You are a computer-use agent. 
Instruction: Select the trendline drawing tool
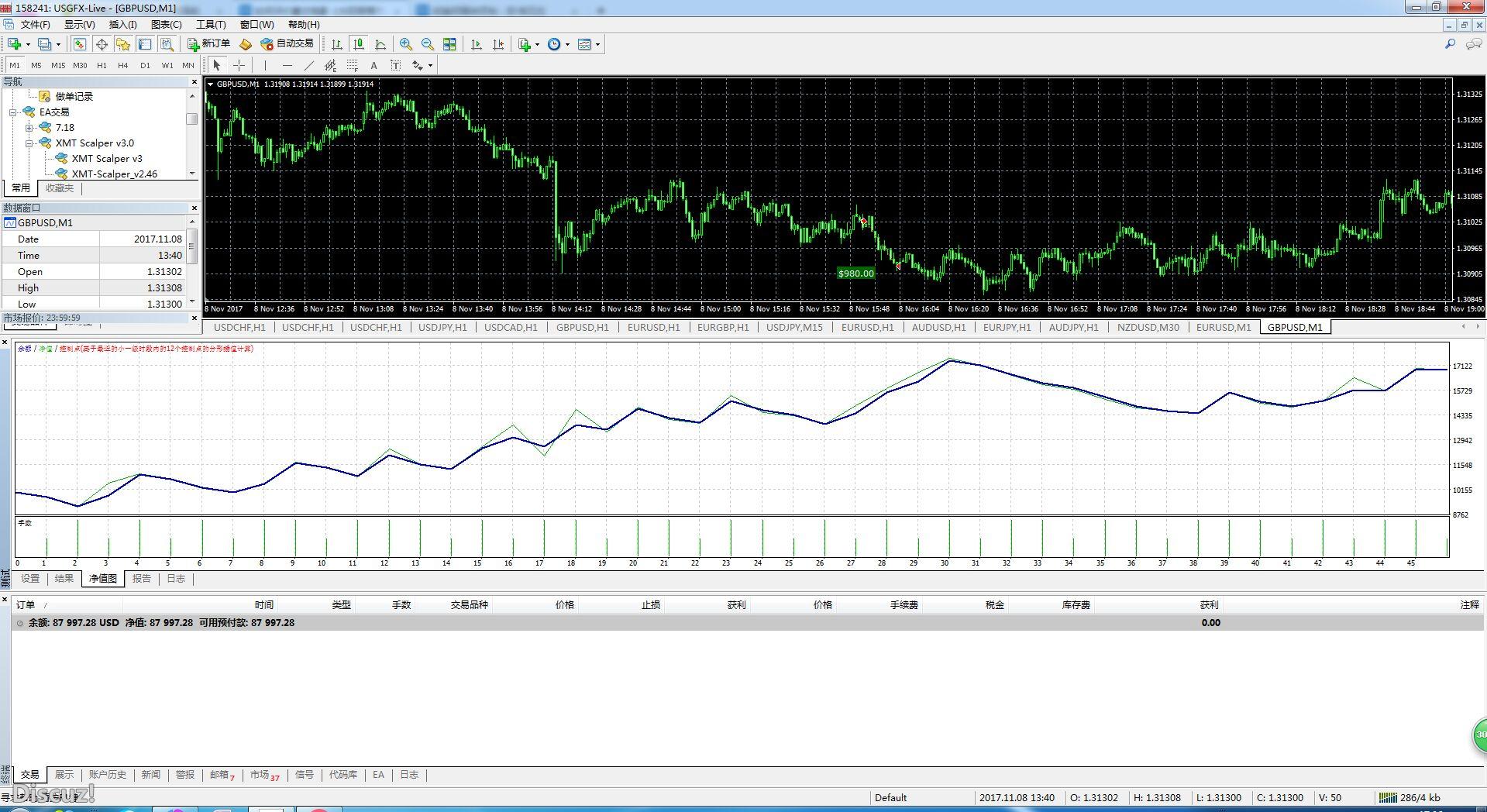pyautogui.click(x=308, y=65)
